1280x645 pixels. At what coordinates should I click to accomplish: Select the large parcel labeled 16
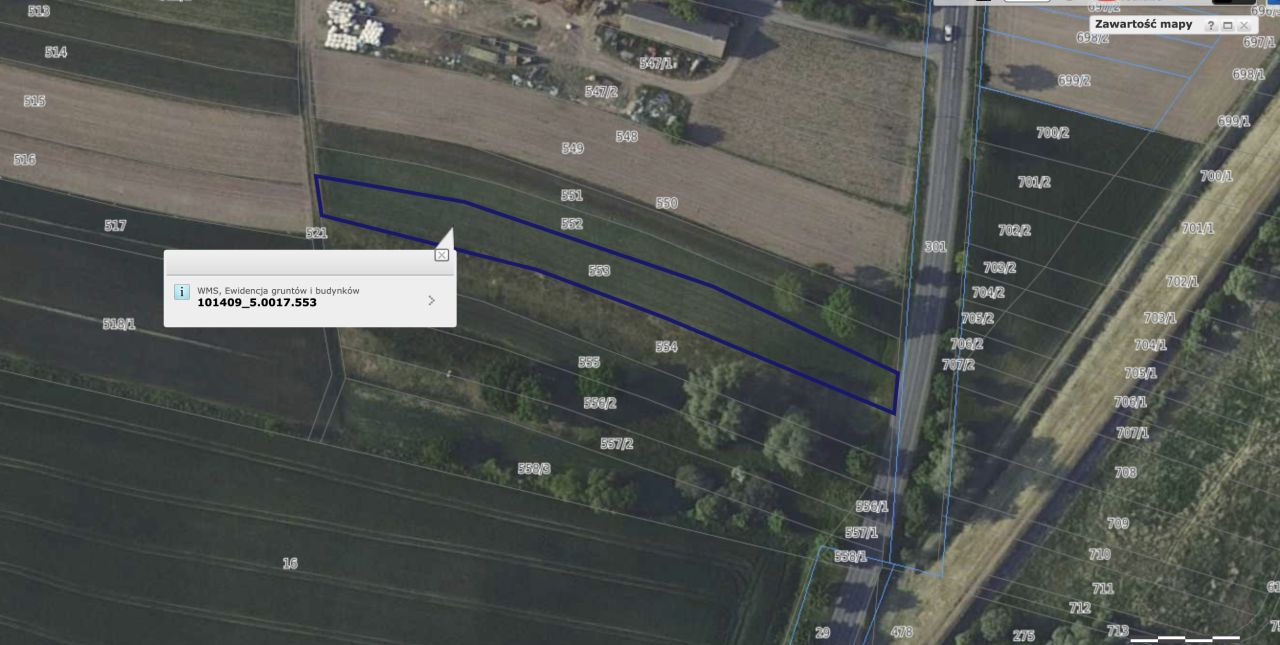coord(290,564)
